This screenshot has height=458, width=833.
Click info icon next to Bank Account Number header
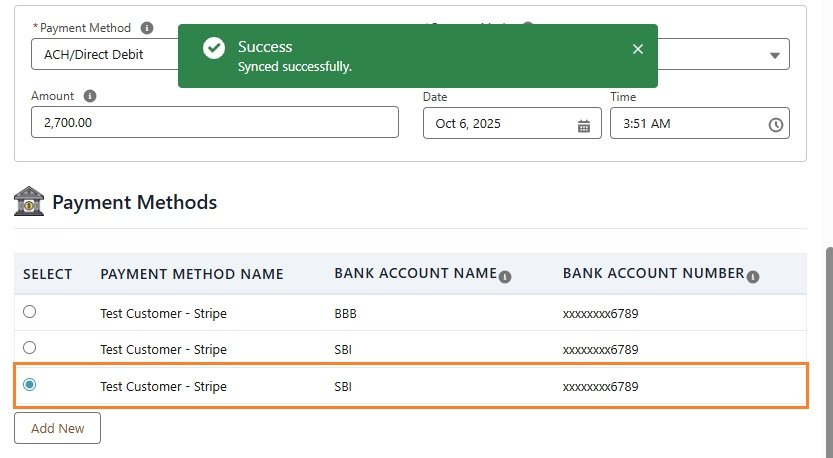click(x=753, y=277)
